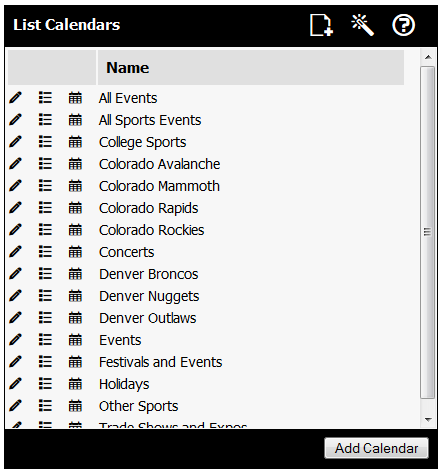Edit the All Events calendar with pencil icon
The image size is (444, 475).
coord(15,98)
